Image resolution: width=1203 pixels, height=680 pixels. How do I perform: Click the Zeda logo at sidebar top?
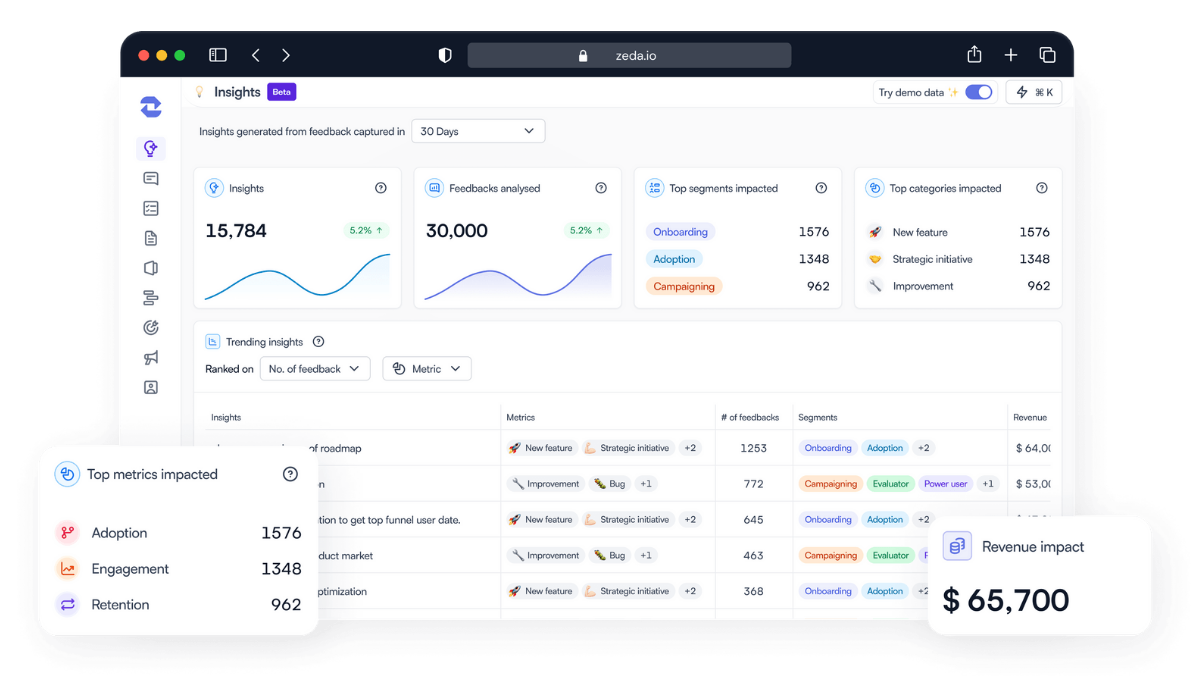[x=150, y=106]
